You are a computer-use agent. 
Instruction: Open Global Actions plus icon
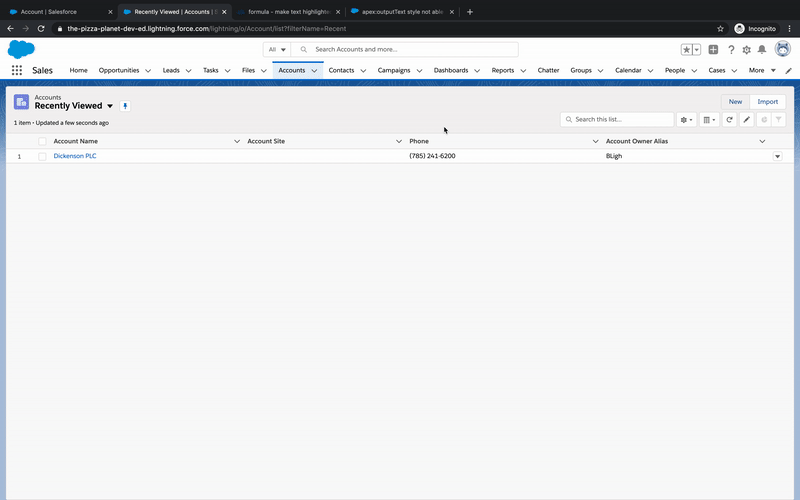[x=713, y=49]
